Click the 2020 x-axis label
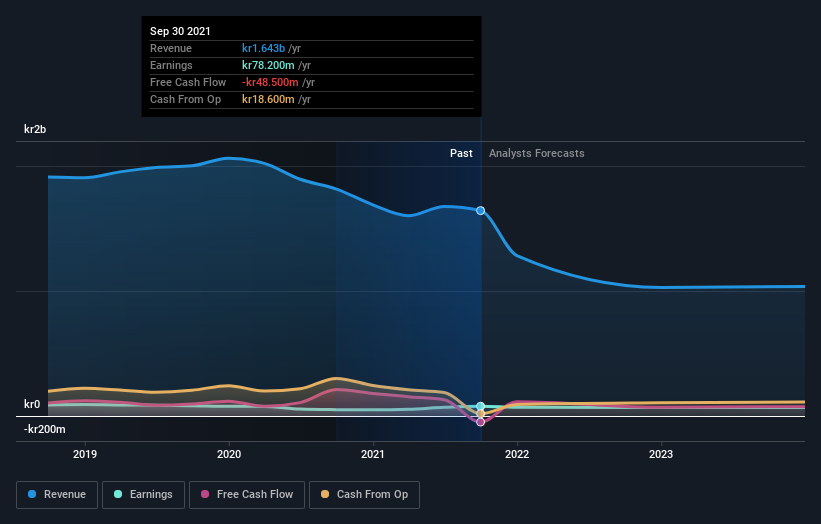The width and height of the screenshot is (821, 524). (x=229, y=454)
